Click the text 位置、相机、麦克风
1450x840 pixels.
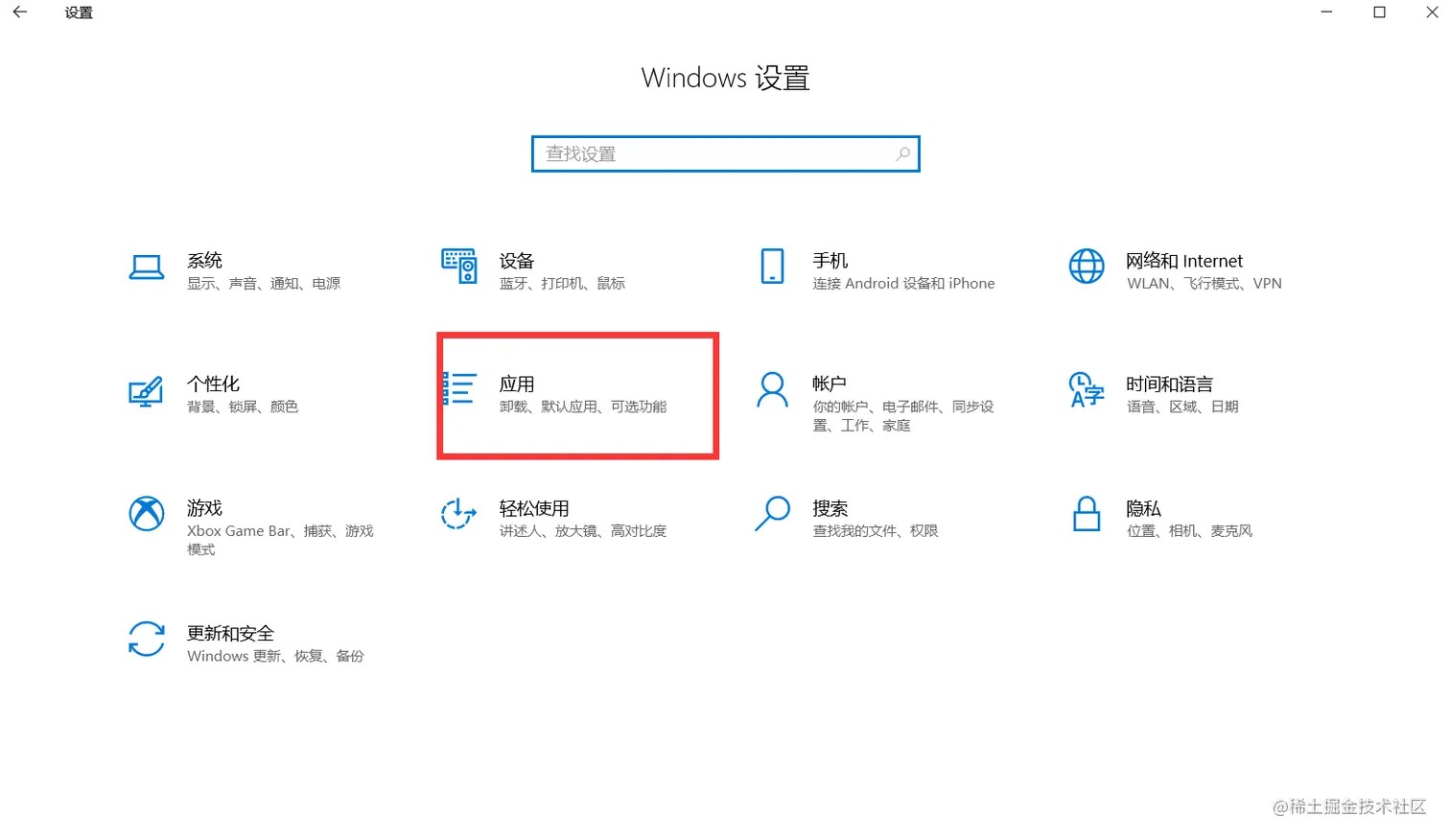[x=1189, y=531]
